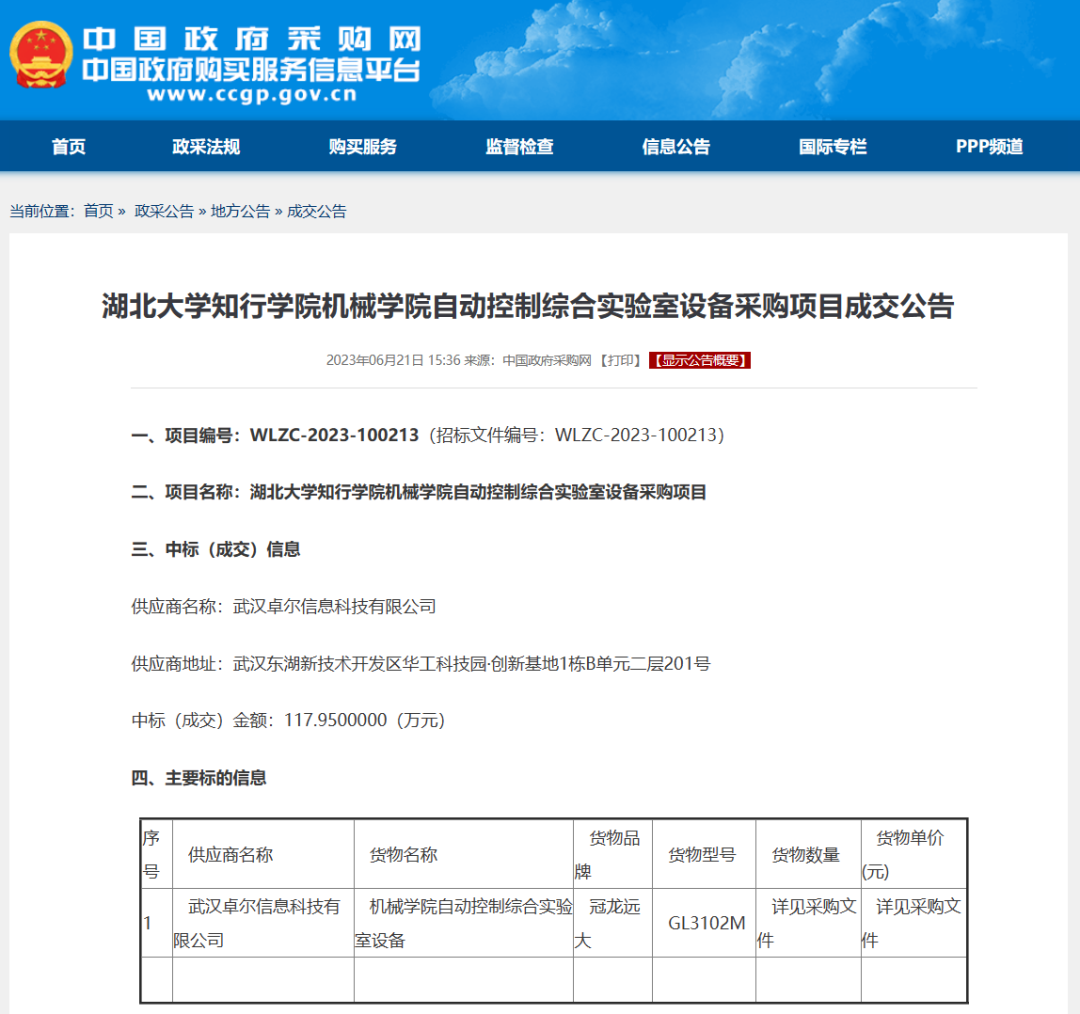Click the national emblem logo

[x=41, y=55]
